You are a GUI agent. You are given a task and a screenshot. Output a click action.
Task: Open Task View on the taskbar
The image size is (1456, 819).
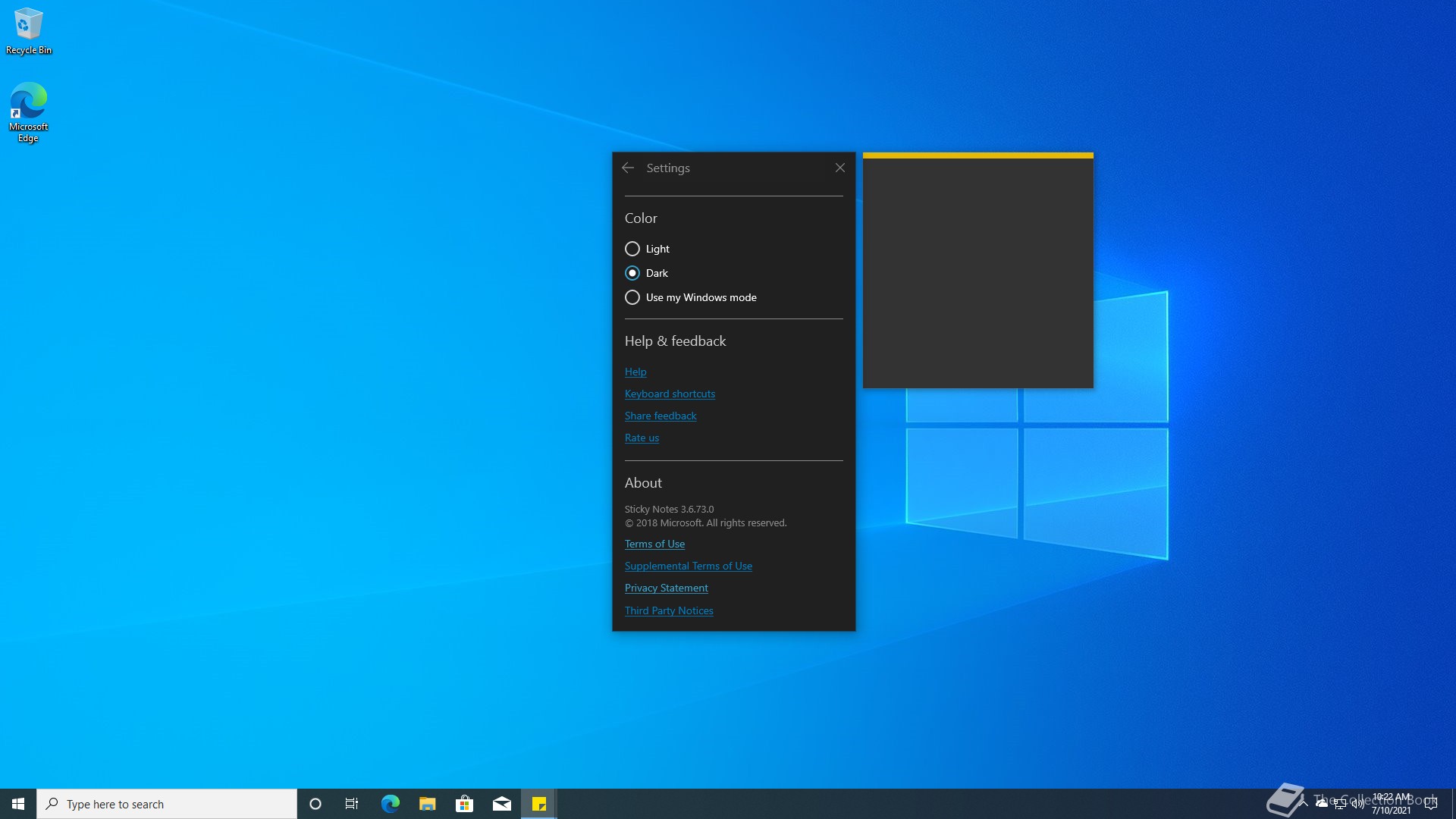pos(352,804)
